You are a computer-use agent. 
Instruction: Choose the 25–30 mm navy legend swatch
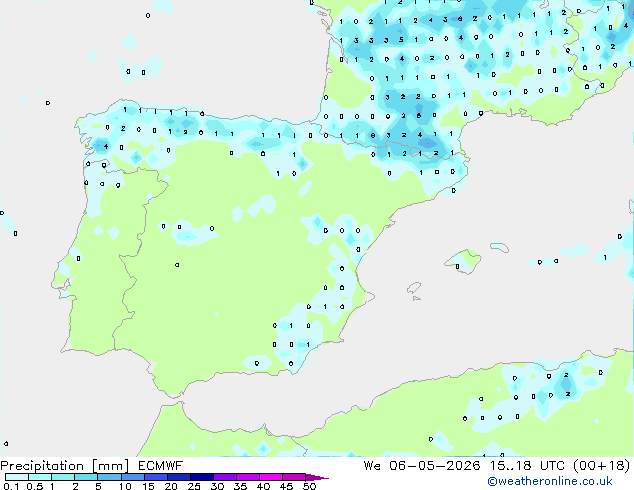point(201,477)
